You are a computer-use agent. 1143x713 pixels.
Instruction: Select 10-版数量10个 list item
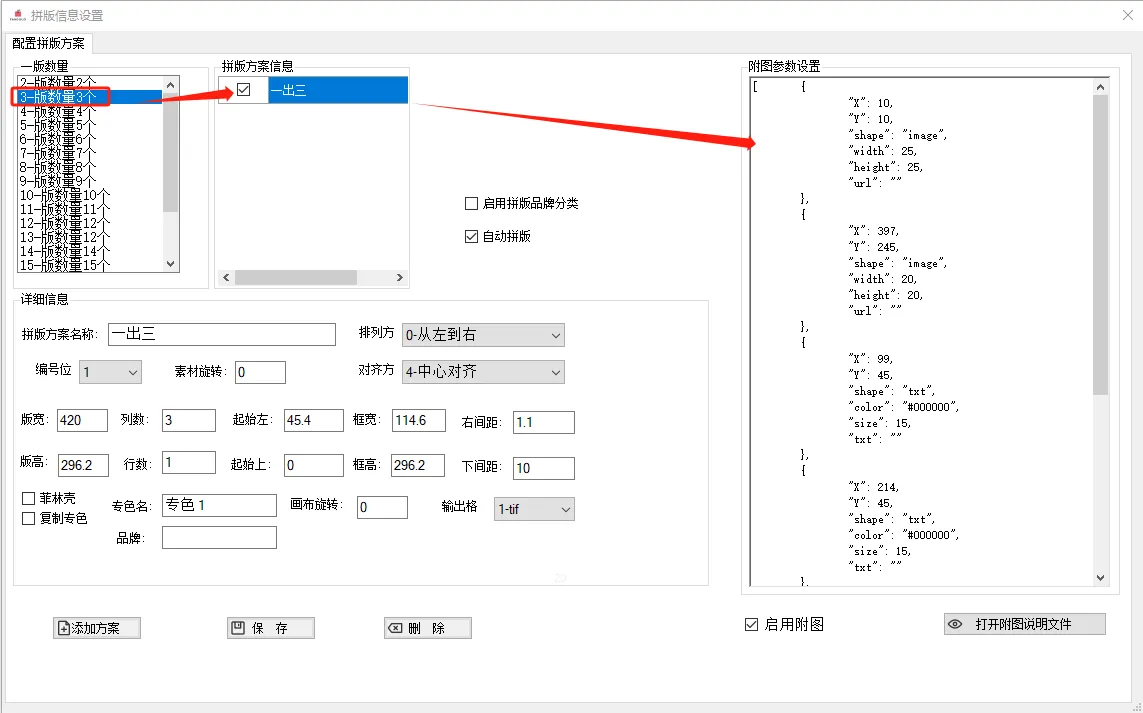click(x=90, y=195)
